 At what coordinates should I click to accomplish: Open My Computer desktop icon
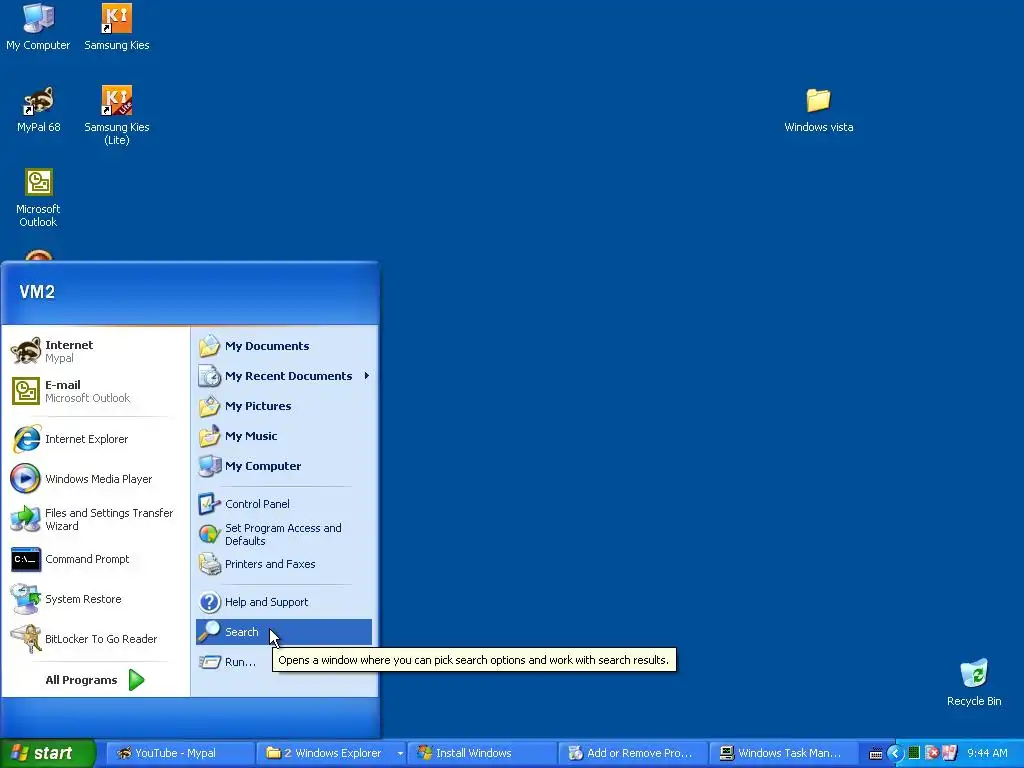point(38,26)
